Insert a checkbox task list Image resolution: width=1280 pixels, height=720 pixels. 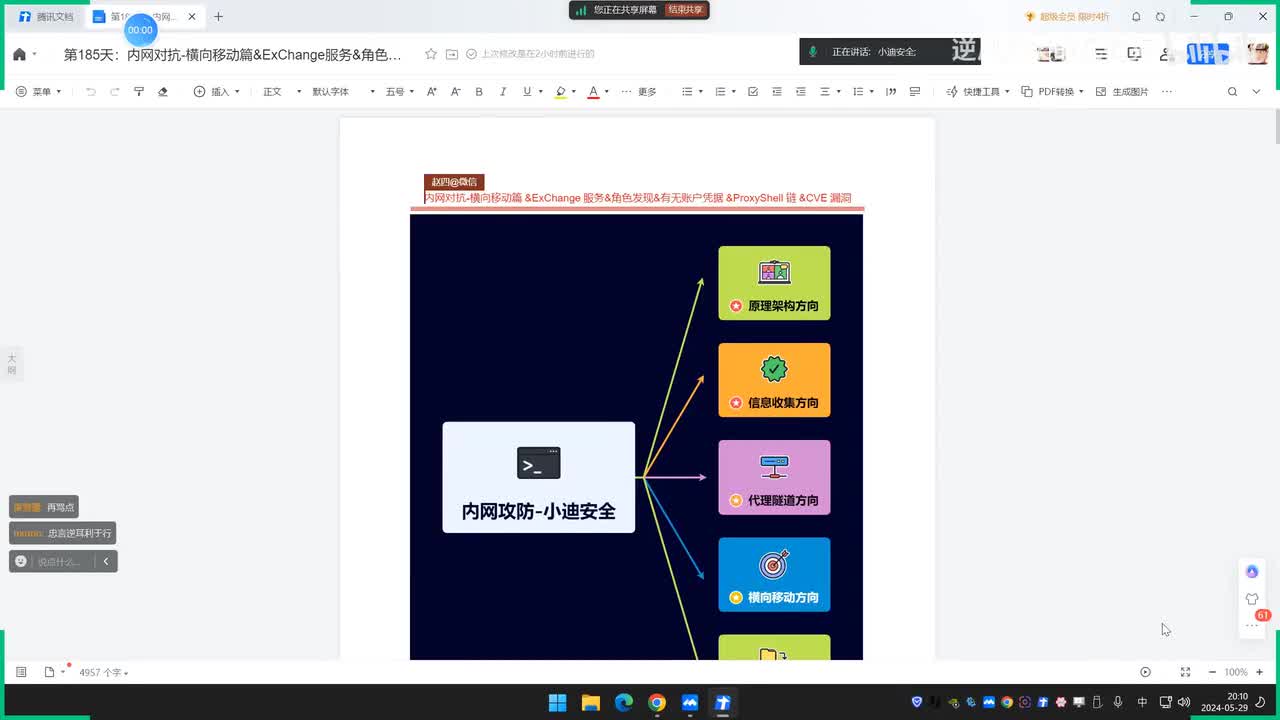pos(753,91)
